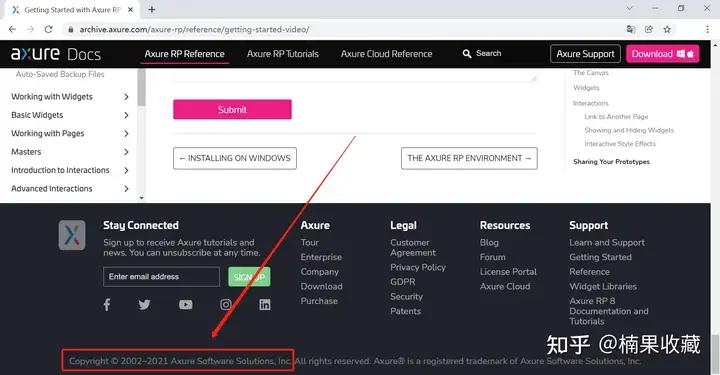720x375 pixels.
Task: Open the Tour footer link
Action: pyautogui.click(x=309, y=242)
